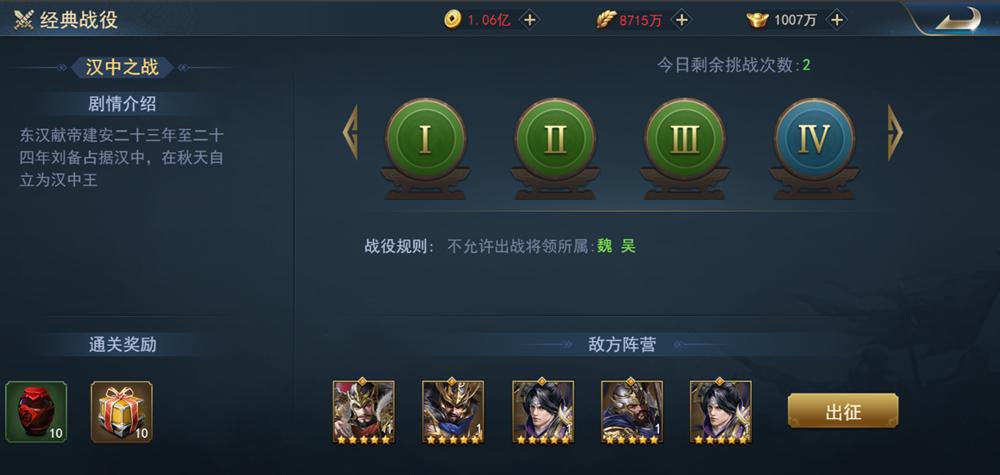Image resolution: width=1000 pixels, height=475 pixels.
Task: Choose the blue stage IV medallion
Action: pos(814,140)
